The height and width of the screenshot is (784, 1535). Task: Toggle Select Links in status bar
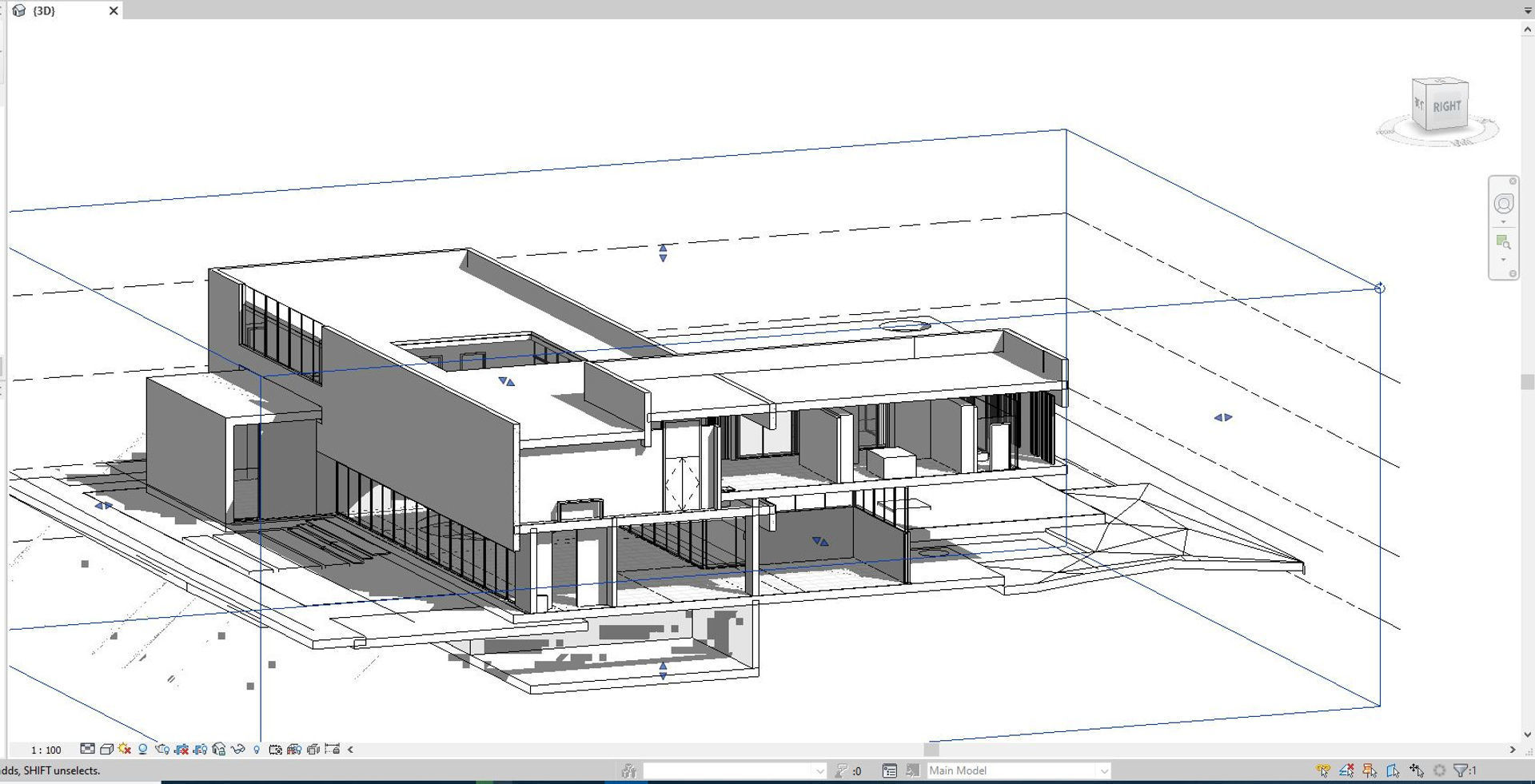click(x=1323, y=770)
